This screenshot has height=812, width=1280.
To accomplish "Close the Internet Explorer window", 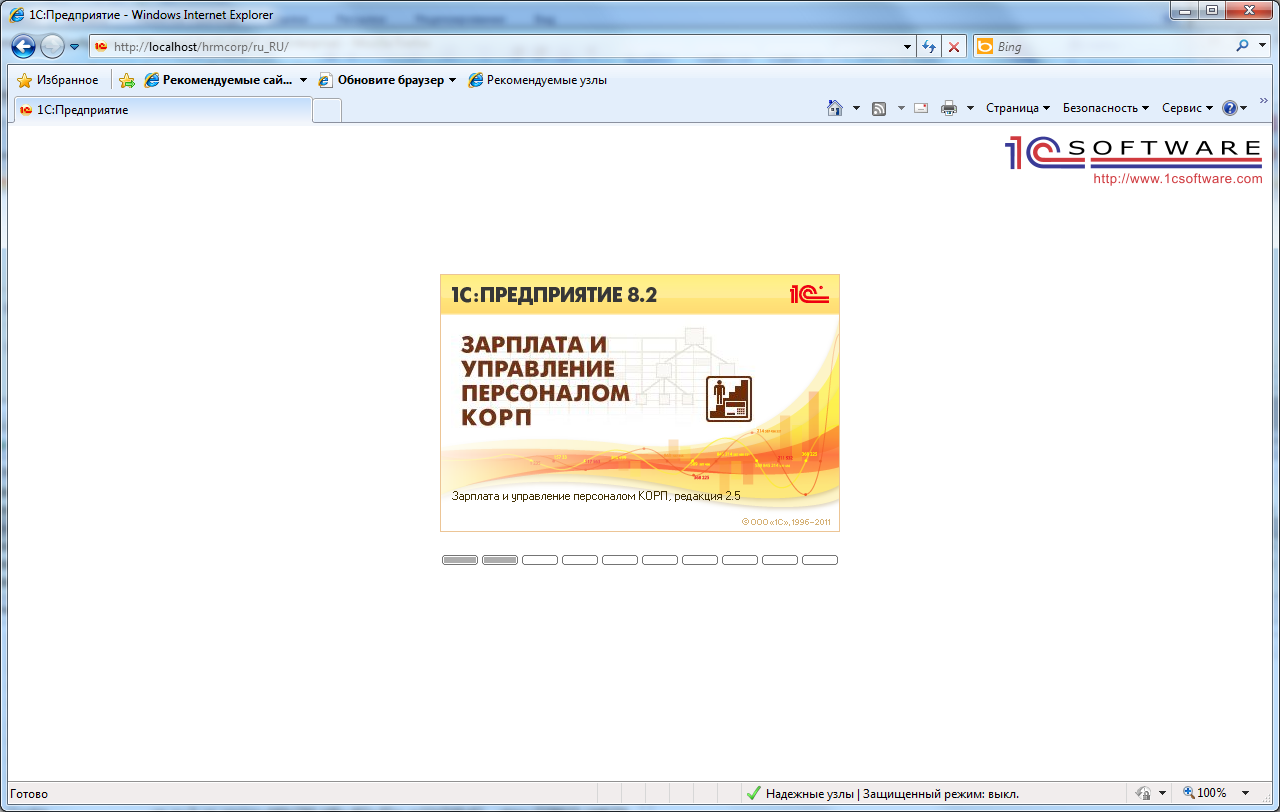I will tap(1247, 10).
